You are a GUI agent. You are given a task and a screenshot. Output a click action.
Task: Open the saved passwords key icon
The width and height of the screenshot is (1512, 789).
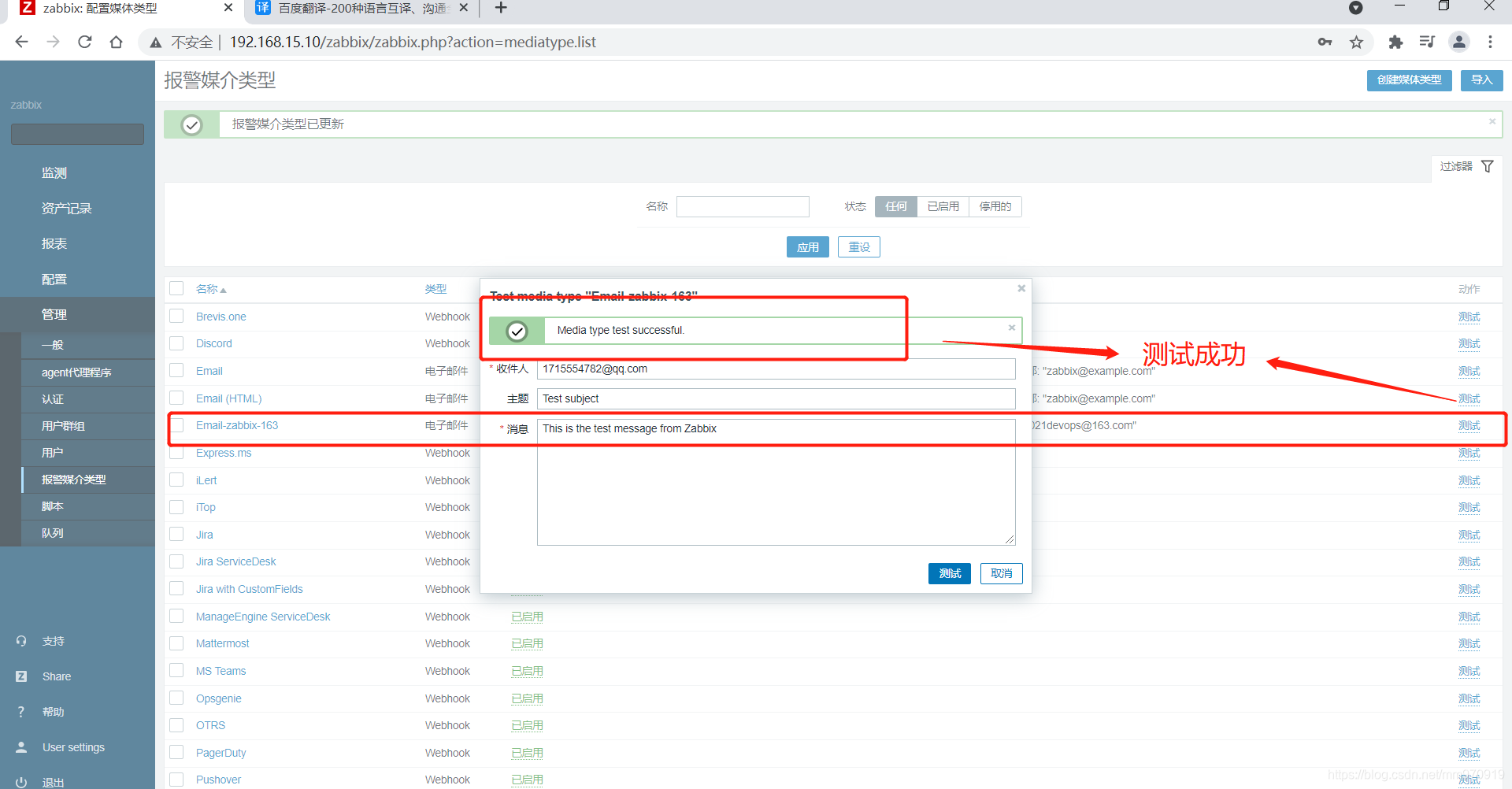coord(1325,42)
